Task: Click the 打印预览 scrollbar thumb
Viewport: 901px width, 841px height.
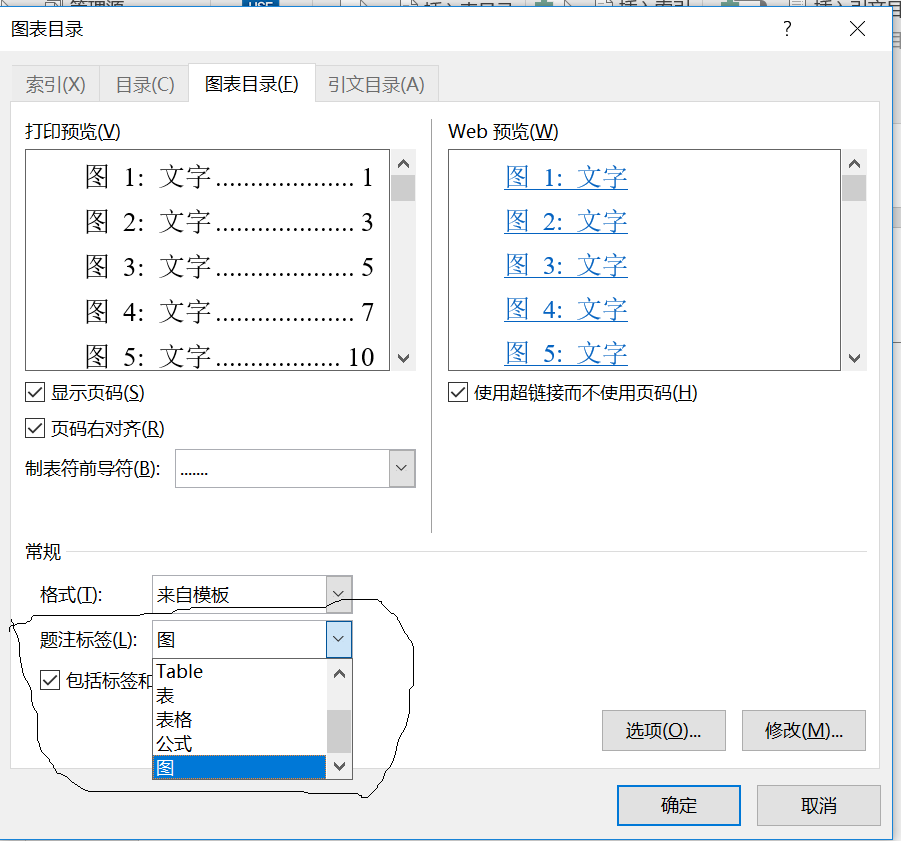Action: [x=403, y=188]
